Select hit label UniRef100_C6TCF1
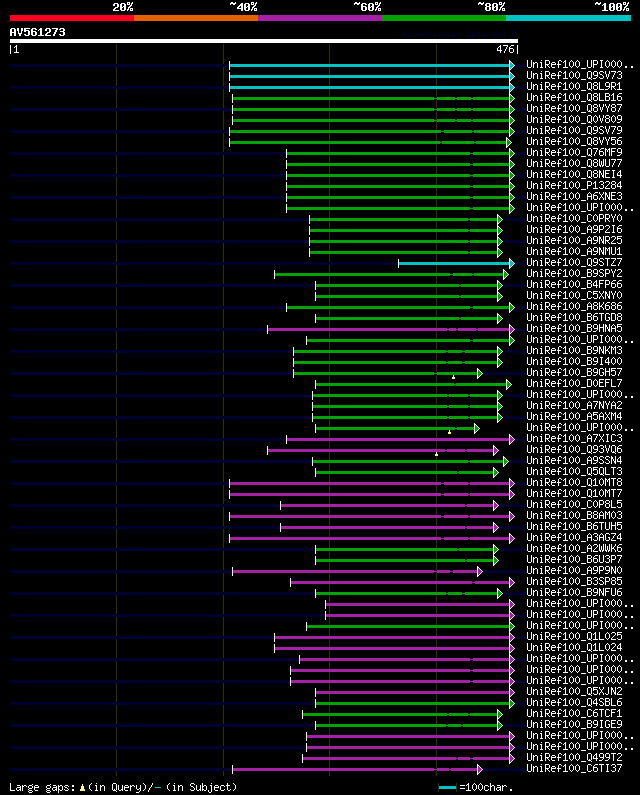The image size is (640, 795). (x=574, y=714)
